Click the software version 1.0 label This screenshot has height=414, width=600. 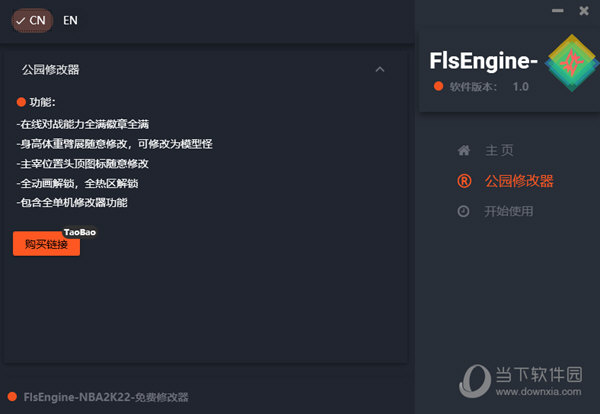[520, 87]
